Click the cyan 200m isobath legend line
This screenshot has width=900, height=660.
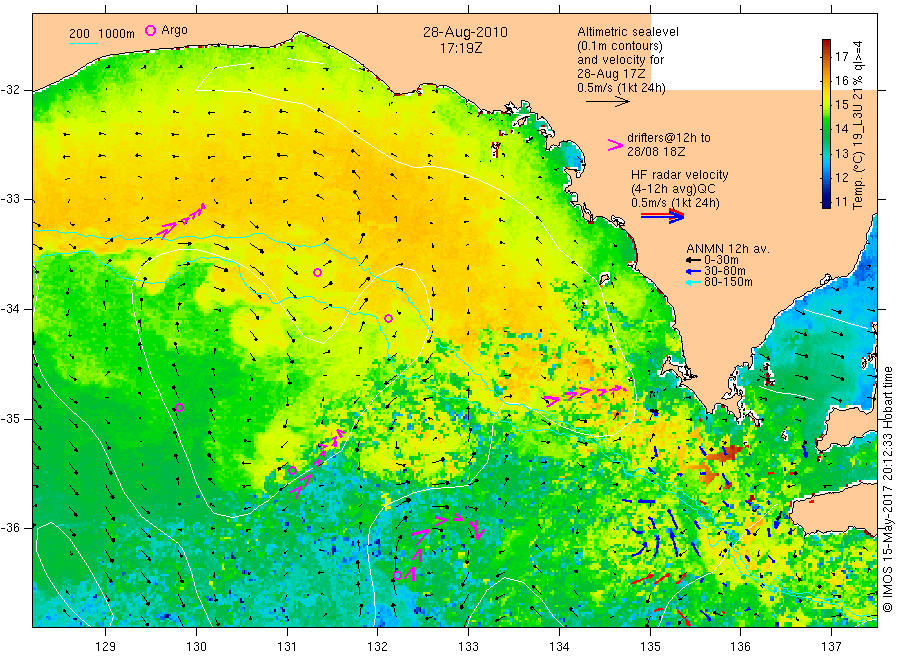pos(83,42)
